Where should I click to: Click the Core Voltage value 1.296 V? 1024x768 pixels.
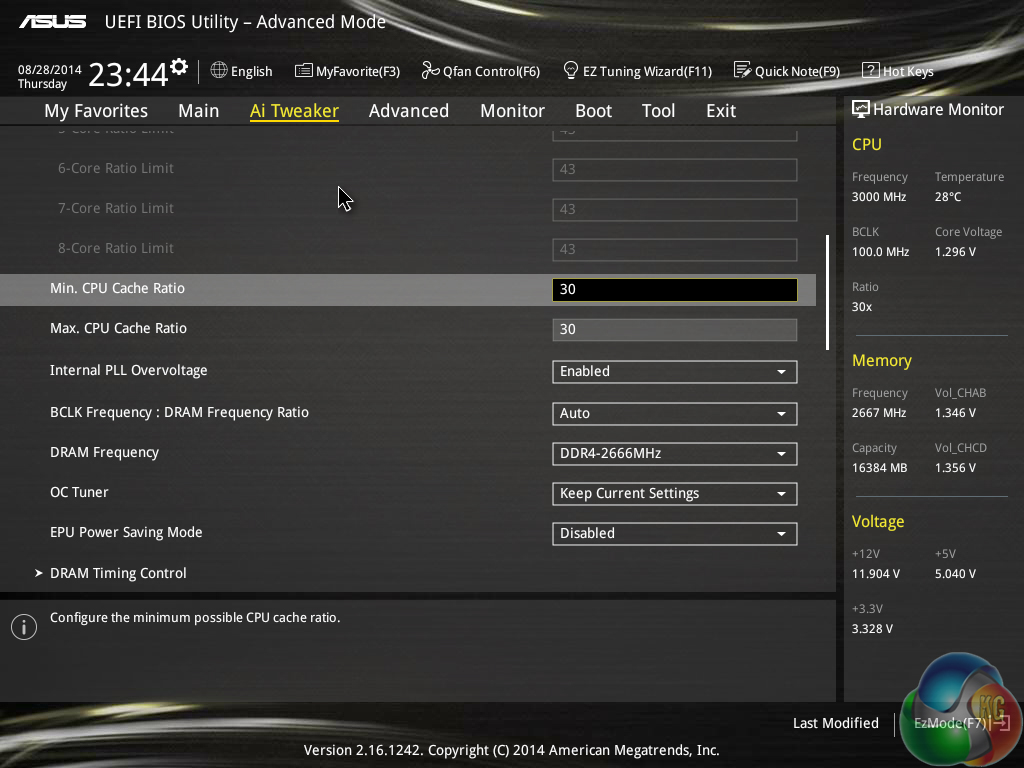point(955,251)
